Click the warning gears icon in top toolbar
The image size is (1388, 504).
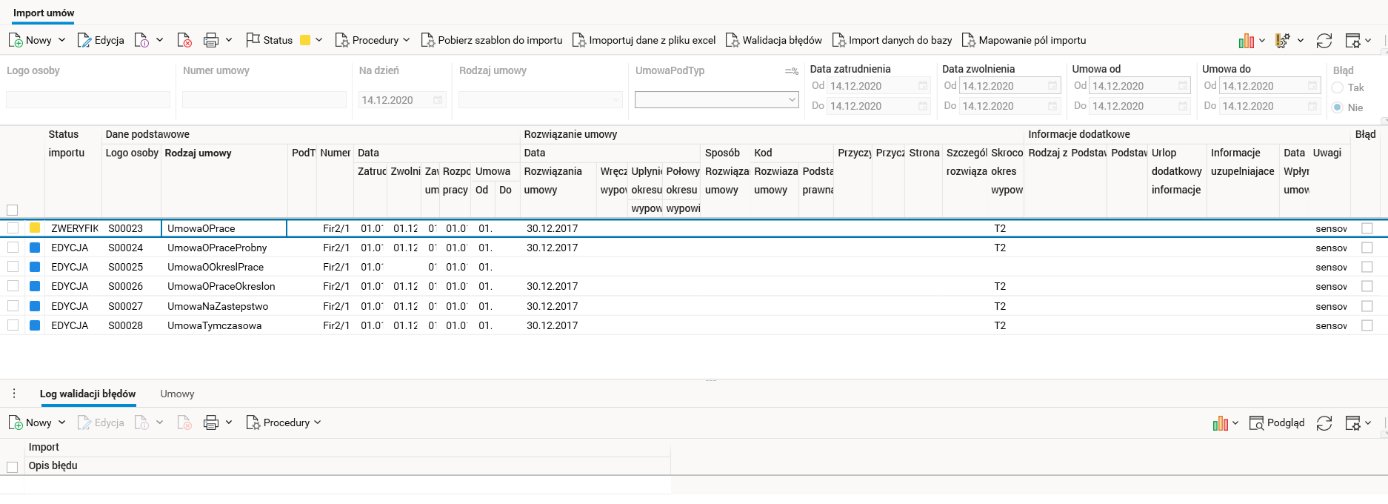click(1285, 40)
